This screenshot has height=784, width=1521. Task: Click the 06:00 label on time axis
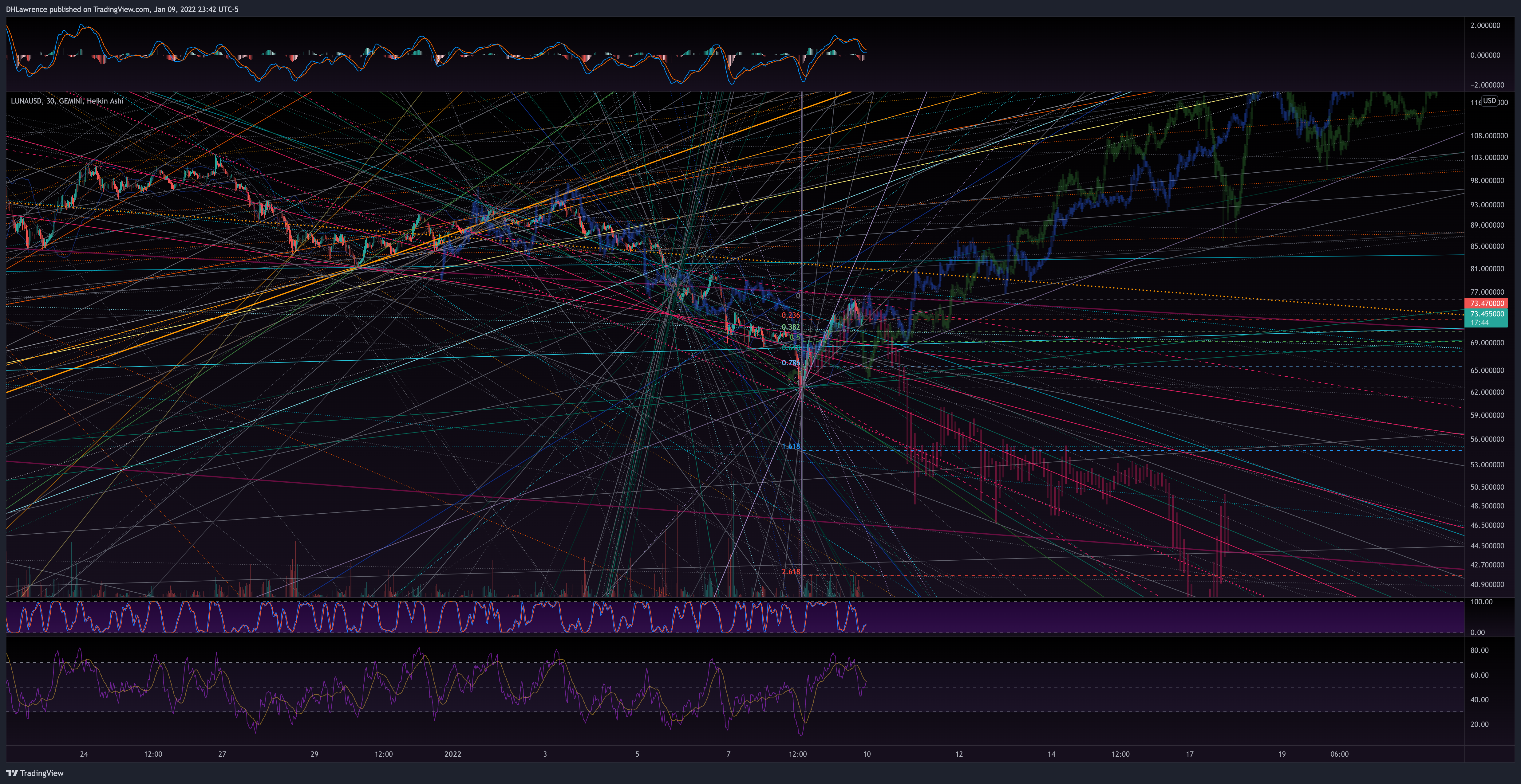pyautogui.click(x=1339, y=754)
